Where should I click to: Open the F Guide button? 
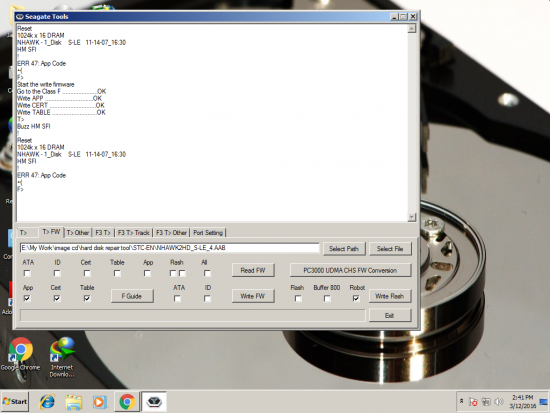(x=132, y=296)
